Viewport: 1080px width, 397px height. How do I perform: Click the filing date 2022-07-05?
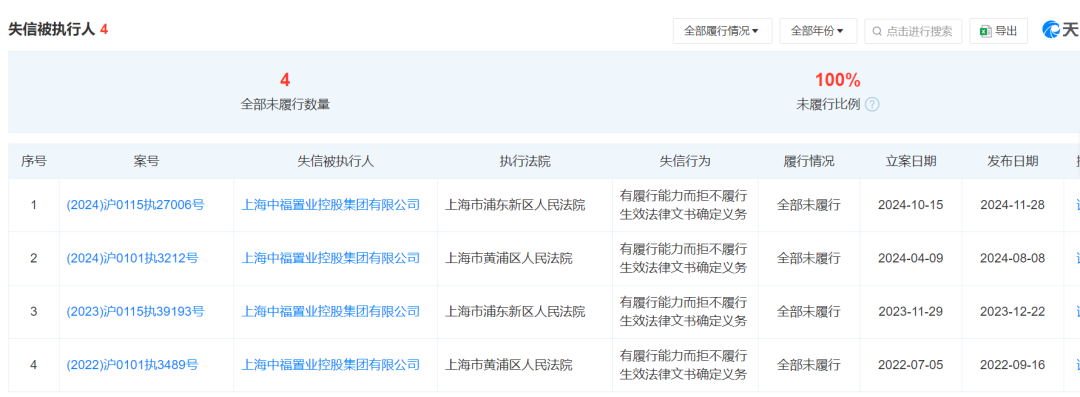click(x=911, y=365)
